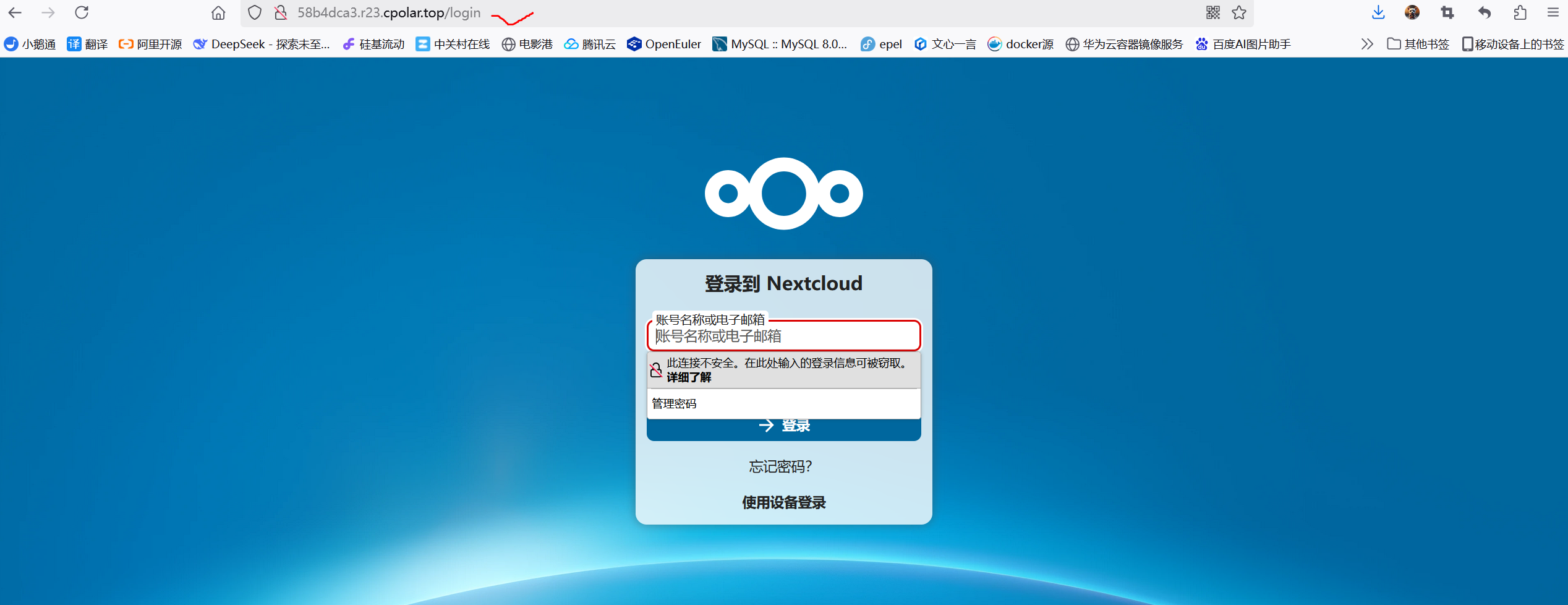Open the 硅基流动 bookmark
The width and height of the screenshot is (1568, 605).
point(373,44)
